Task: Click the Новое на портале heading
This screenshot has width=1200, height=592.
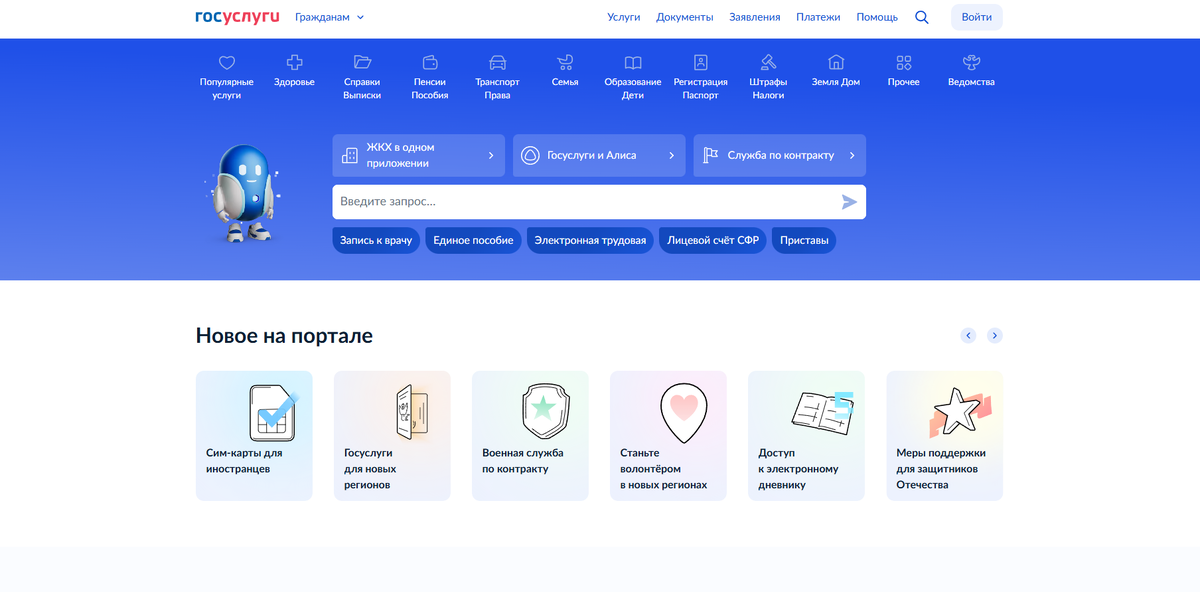Action: coord(284,336)
